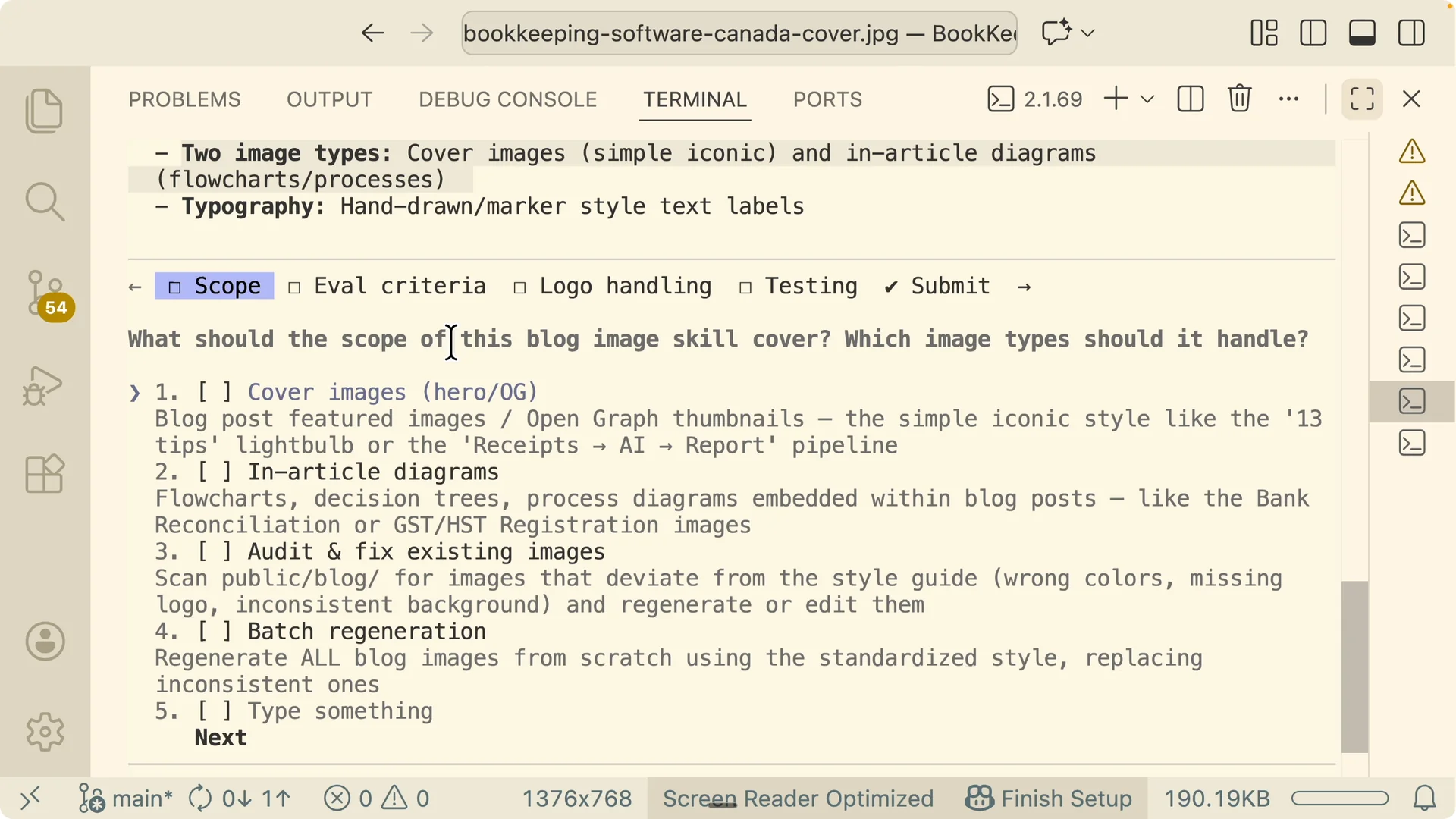Expand the launch profile dropdown

pyautogui.click(x=1147, y=99)
